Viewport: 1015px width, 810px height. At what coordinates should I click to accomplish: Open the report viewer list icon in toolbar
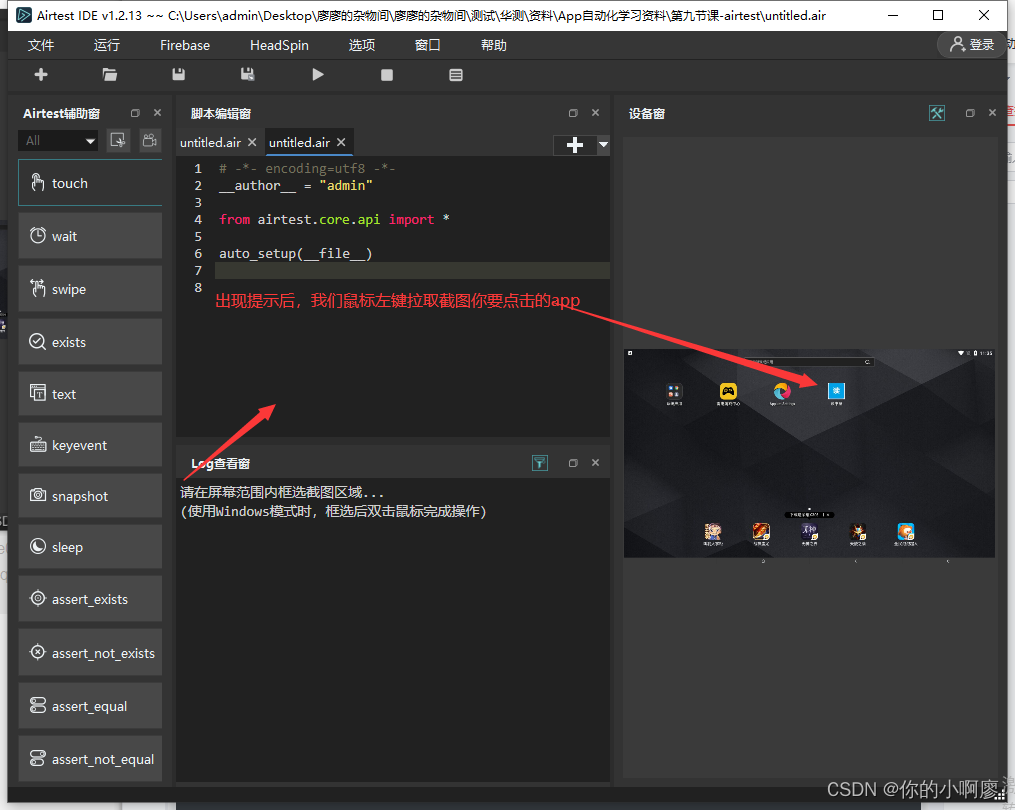pyautogui.click(x=456, y=75)
